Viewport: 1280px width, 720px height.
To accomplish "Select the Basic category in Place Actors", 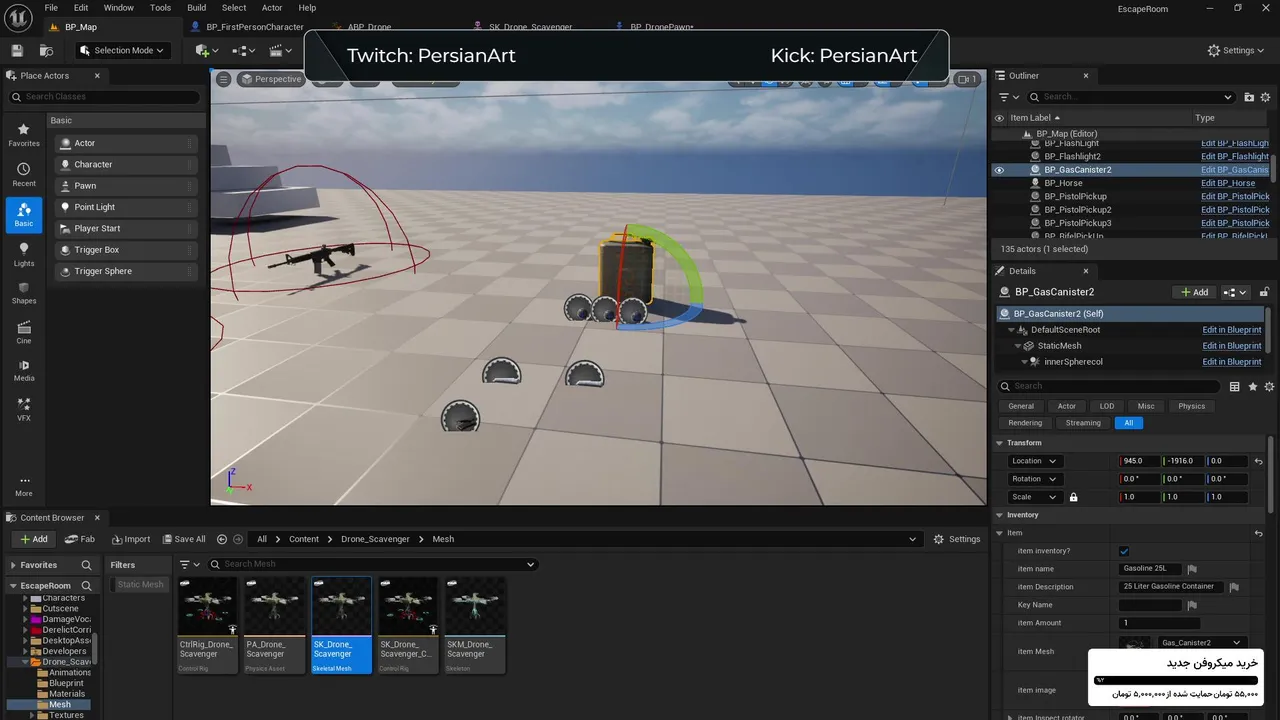I will point(24,214).
